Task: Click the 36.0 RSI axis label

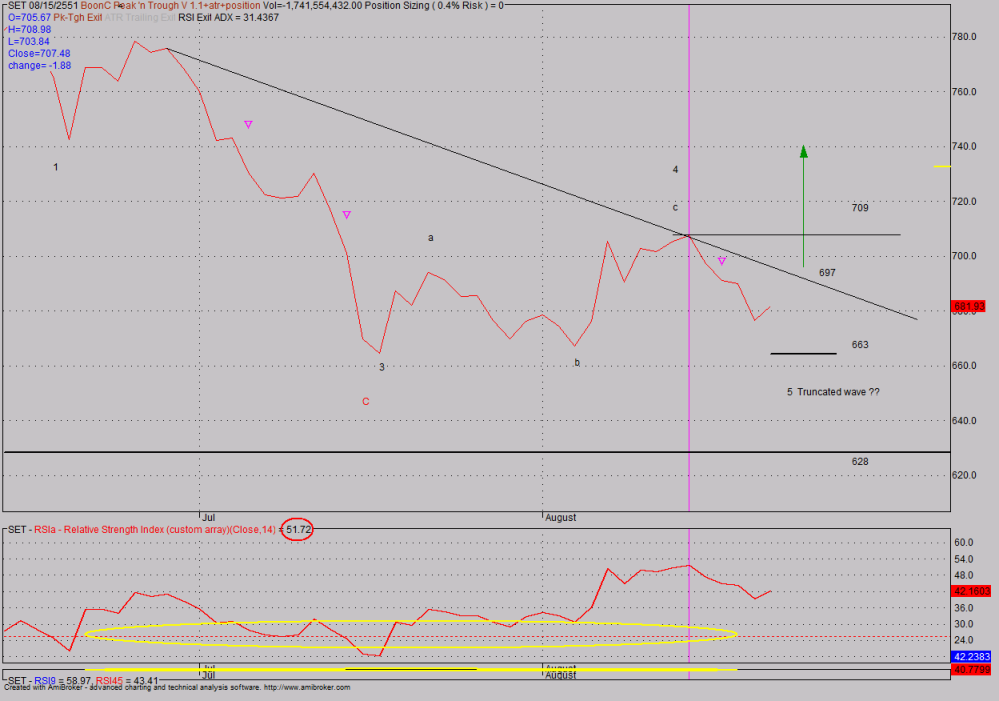Action: pos(963,608)
